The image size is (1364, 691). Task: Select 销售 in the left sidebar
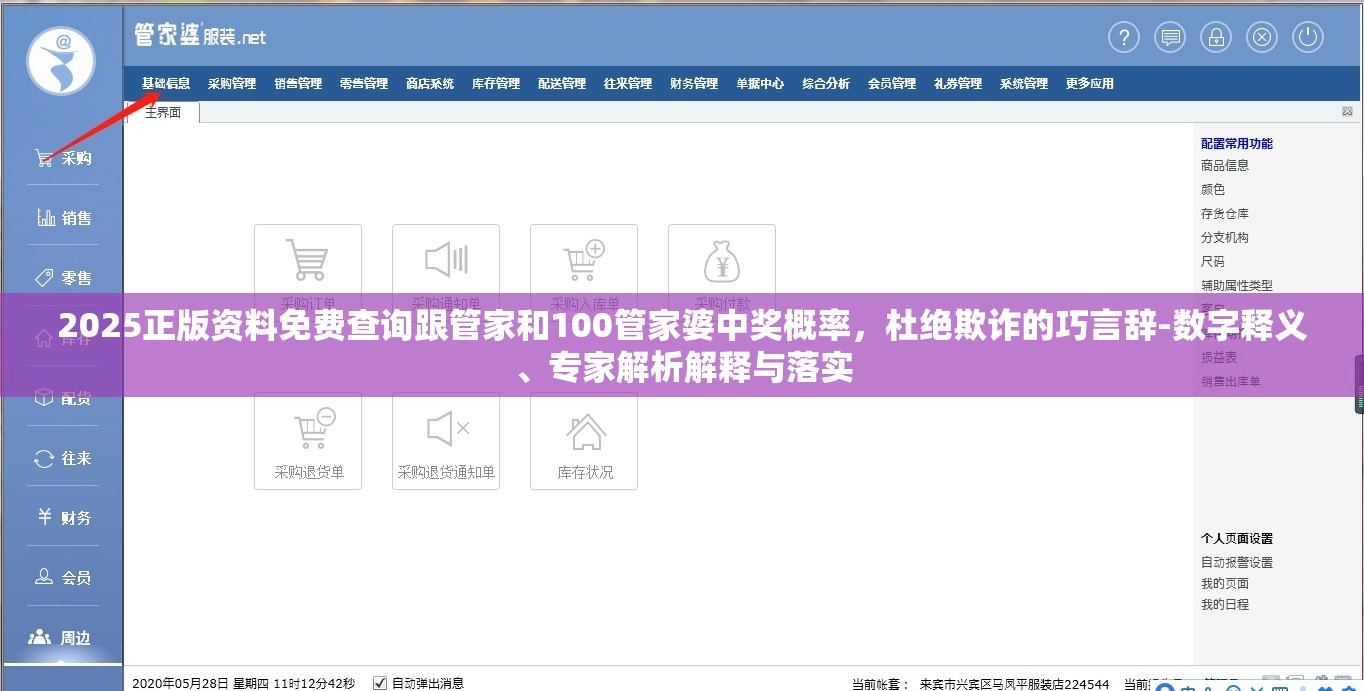[62, 218]
